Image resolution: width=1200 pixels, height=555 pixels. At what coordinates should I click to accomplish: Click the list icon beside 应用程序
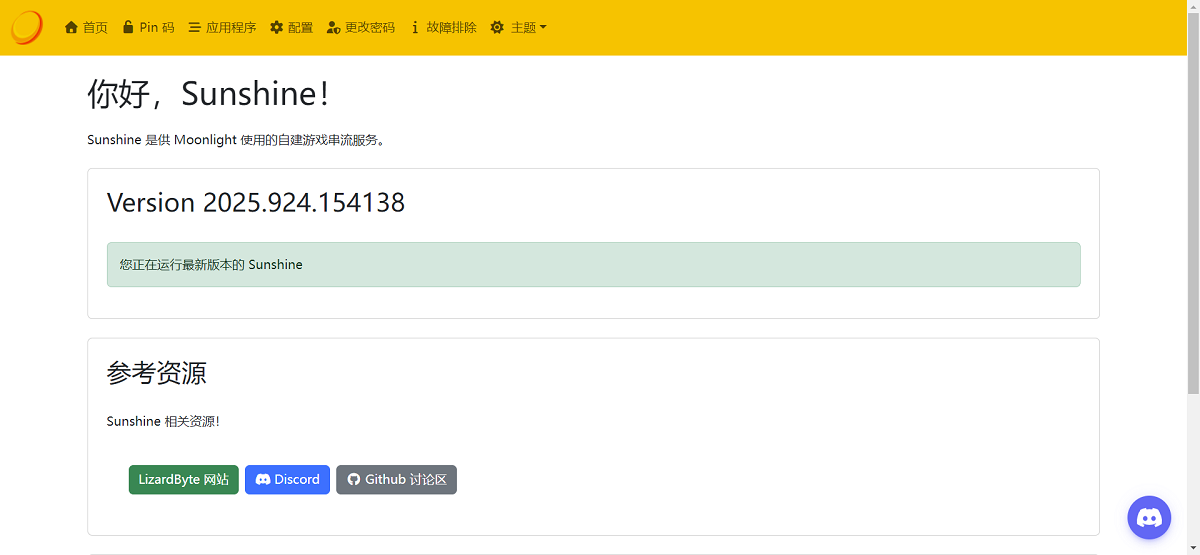point(194,28)
